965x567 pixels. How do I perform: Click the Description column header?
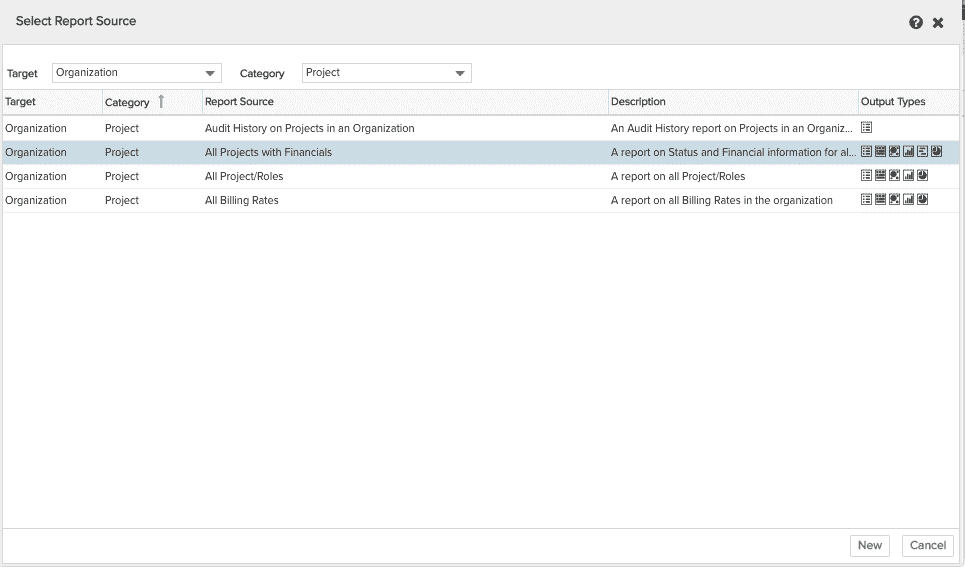tap(638, 102)
